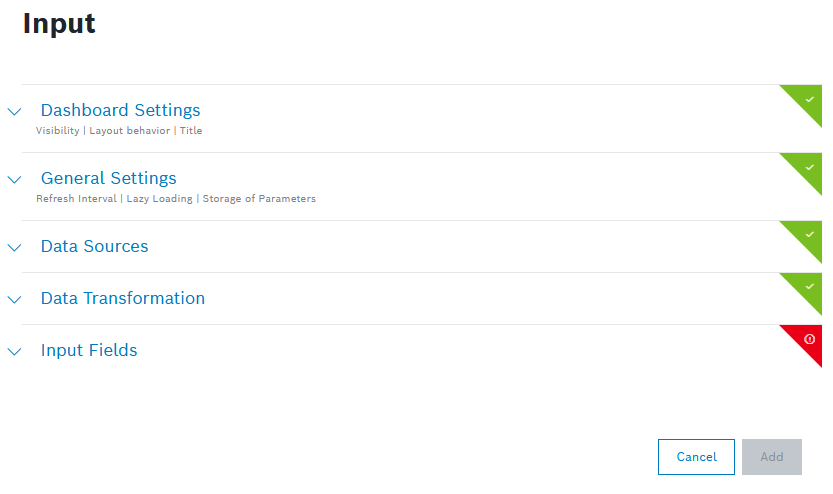Screen dimensions: 833x494
Task: Open the Dashboard Settings section title
Action: coord(120,110)
